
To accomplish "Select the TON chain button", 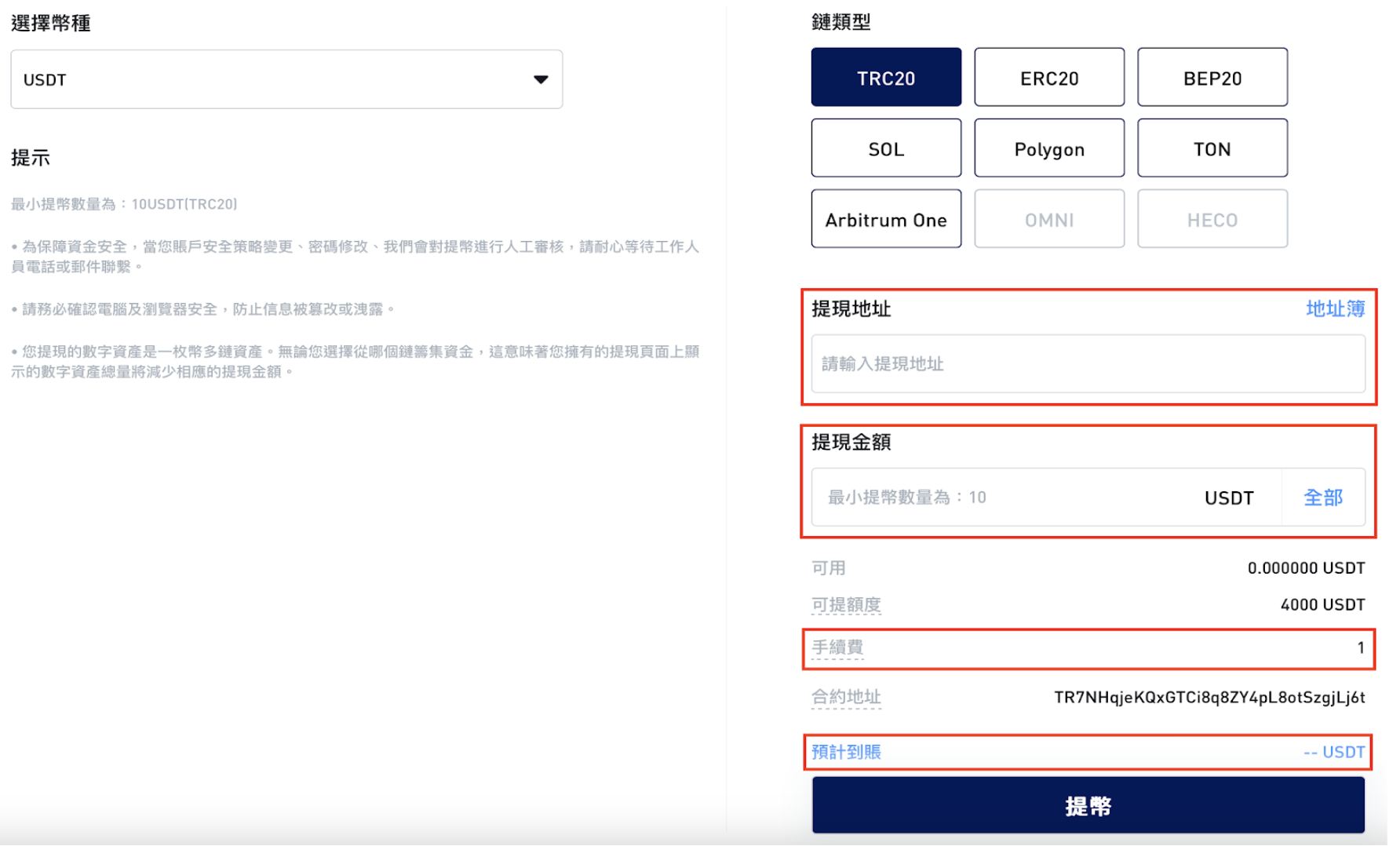I will click(1212, 148).
